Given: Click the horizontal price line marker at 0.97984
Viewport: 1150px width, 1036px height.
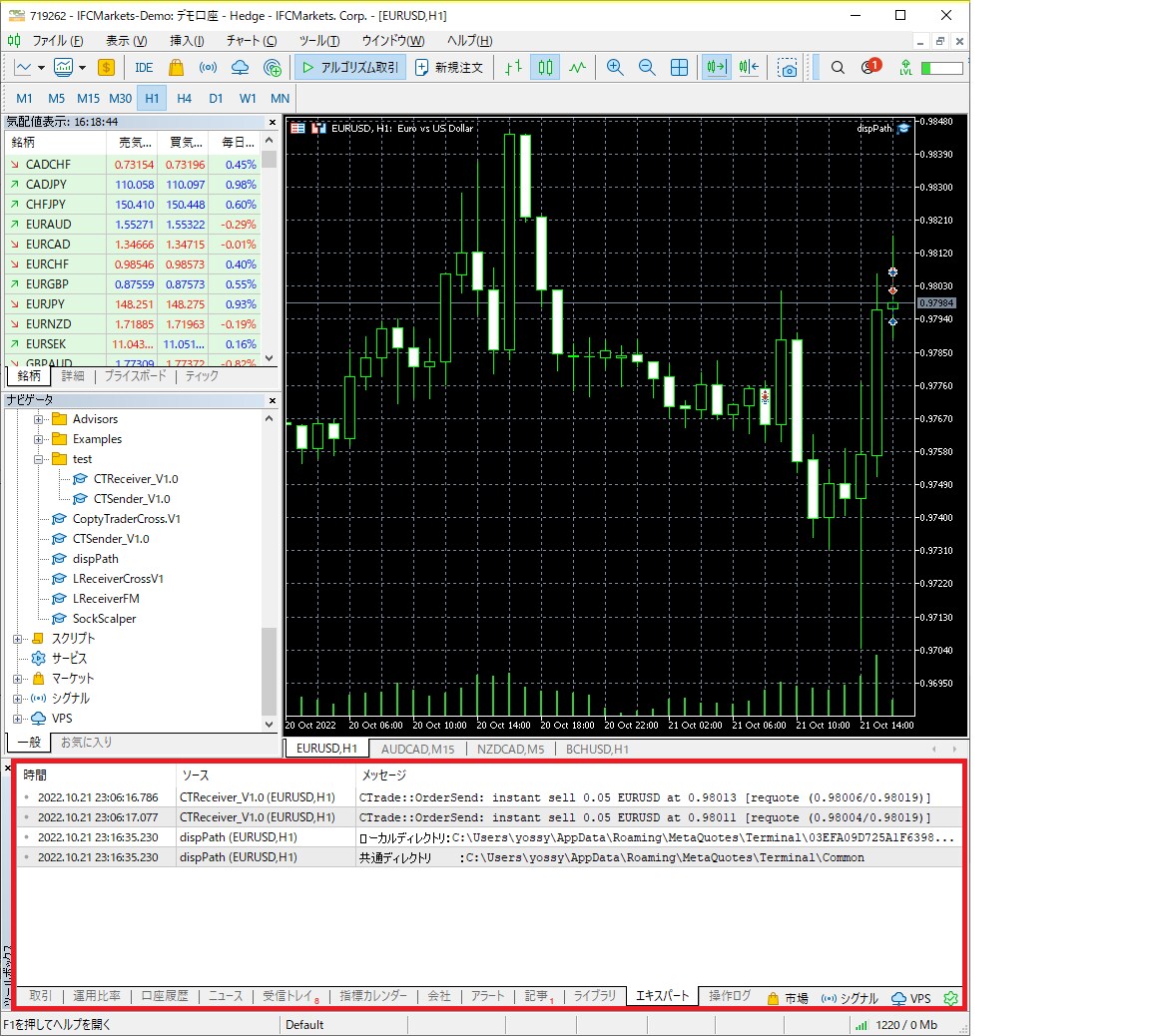Looking at the screenshot, I should [936, 302].
